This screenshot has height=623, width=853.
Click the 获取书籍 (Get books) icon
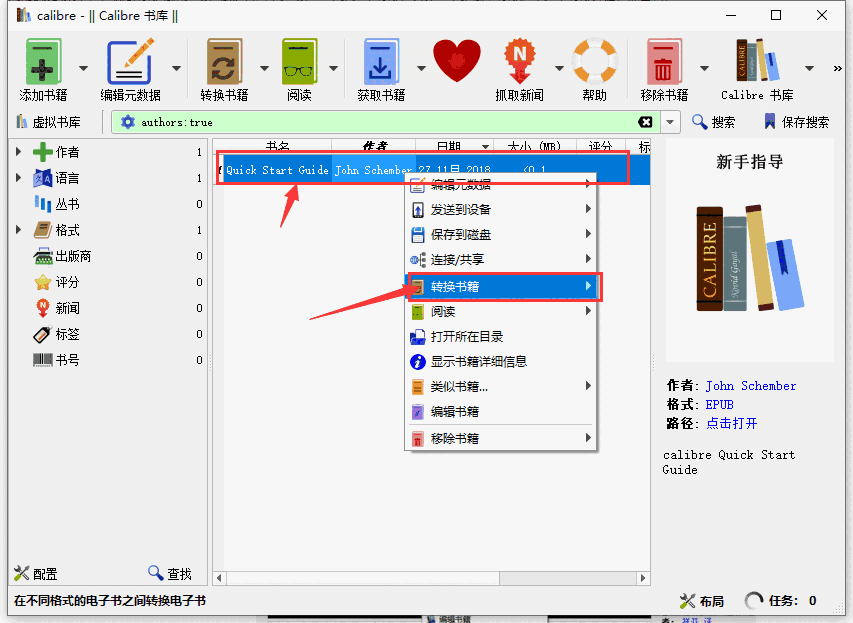click(381, 61)
